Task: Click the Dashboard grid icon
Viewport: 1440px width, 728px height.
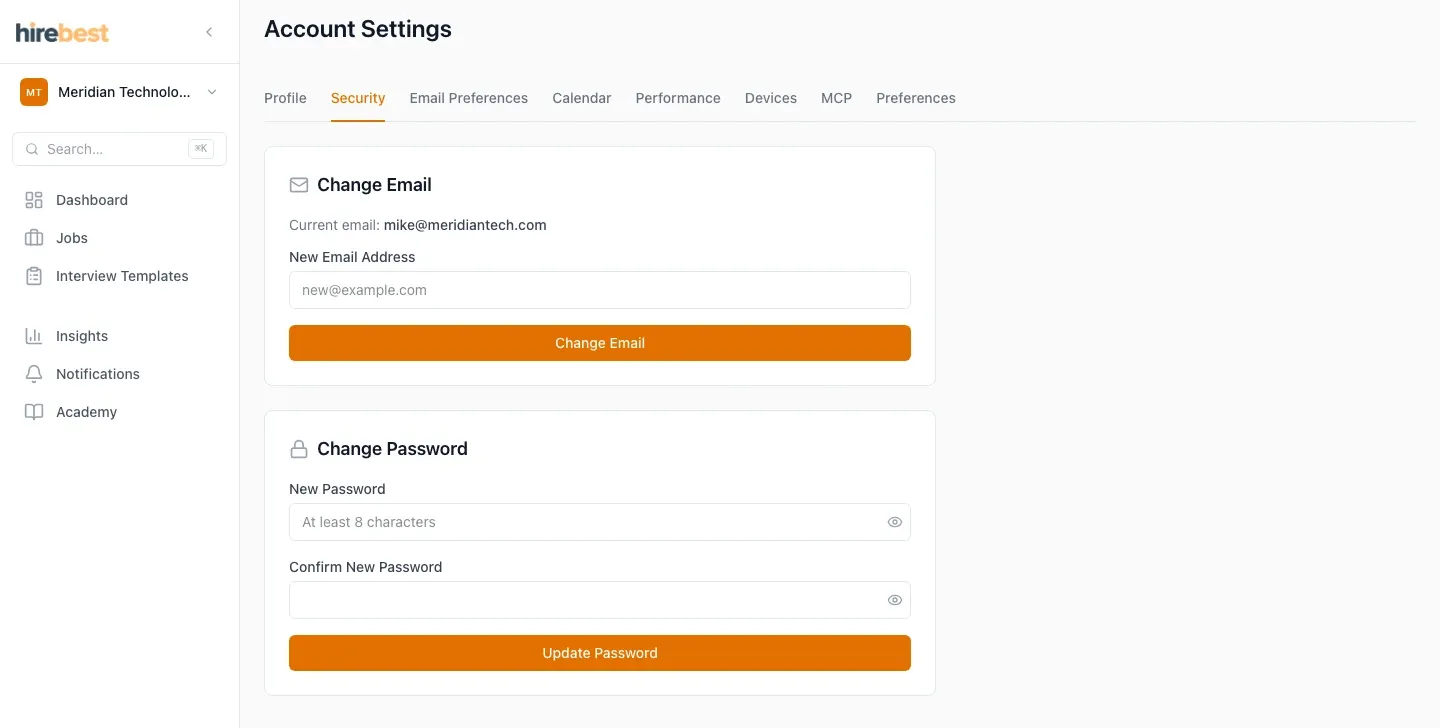Action: [34, 200]
